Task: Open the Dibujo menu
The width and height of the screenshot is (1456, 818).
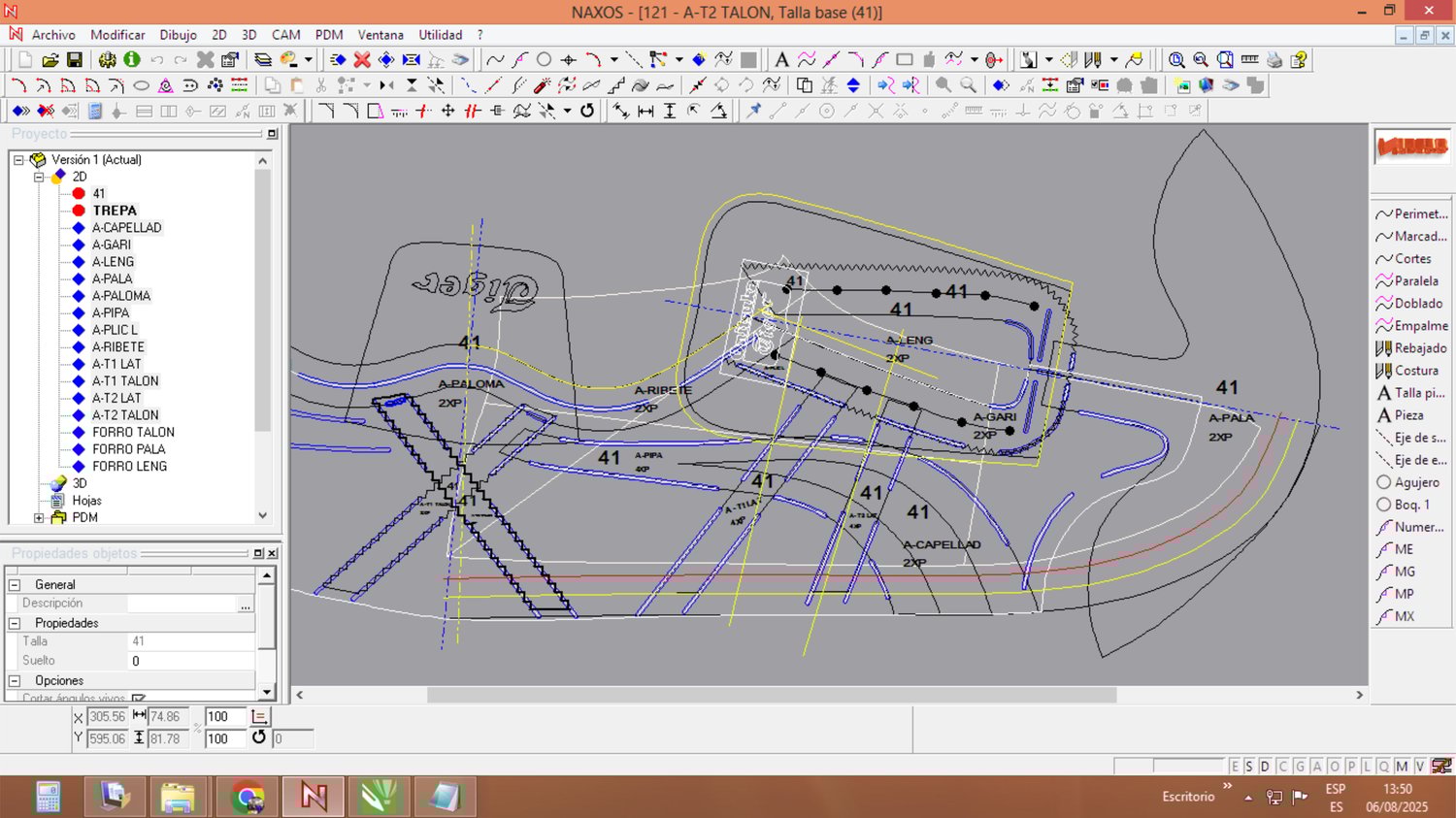Action: point(178,35)
